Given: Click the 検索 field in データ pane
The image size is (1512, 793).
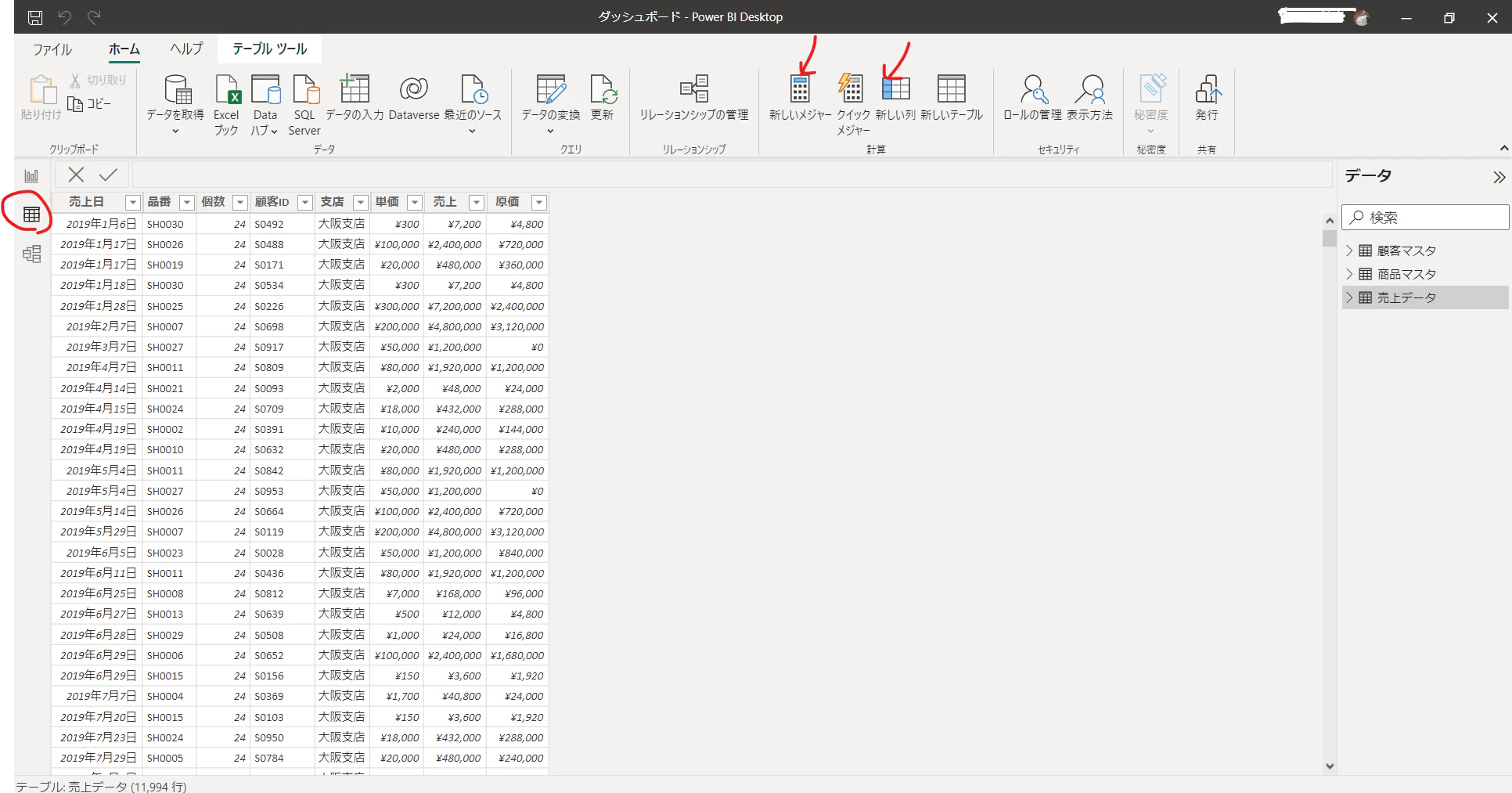Looking at the screenshot, I should [x=1425, y=217].
